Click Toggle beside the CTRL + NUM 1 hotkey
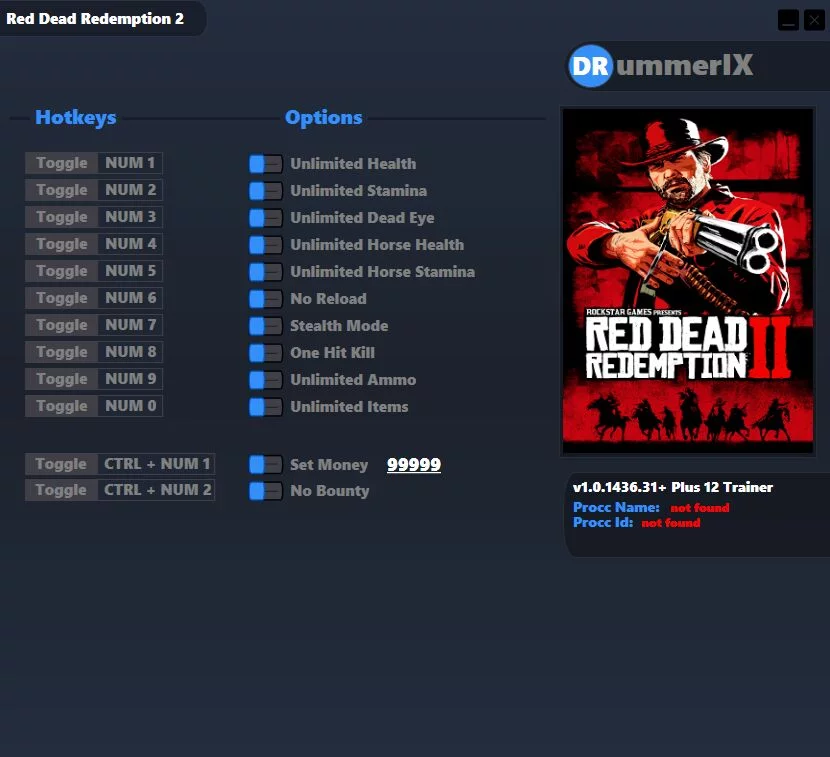The image size is (830, 757). (61, 464)
